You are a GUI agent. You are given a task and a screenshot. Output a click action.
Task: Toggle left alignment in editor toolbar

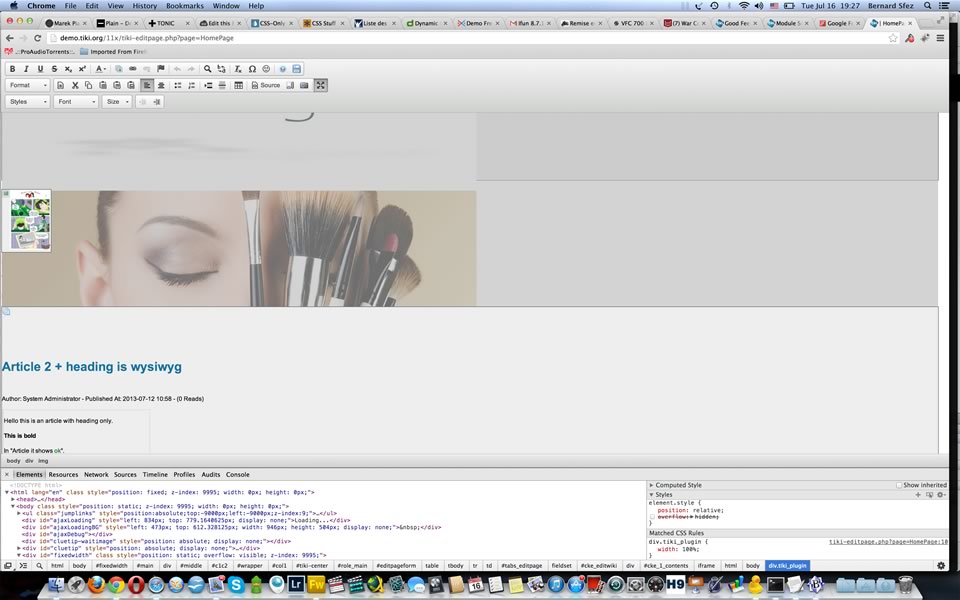147,85
